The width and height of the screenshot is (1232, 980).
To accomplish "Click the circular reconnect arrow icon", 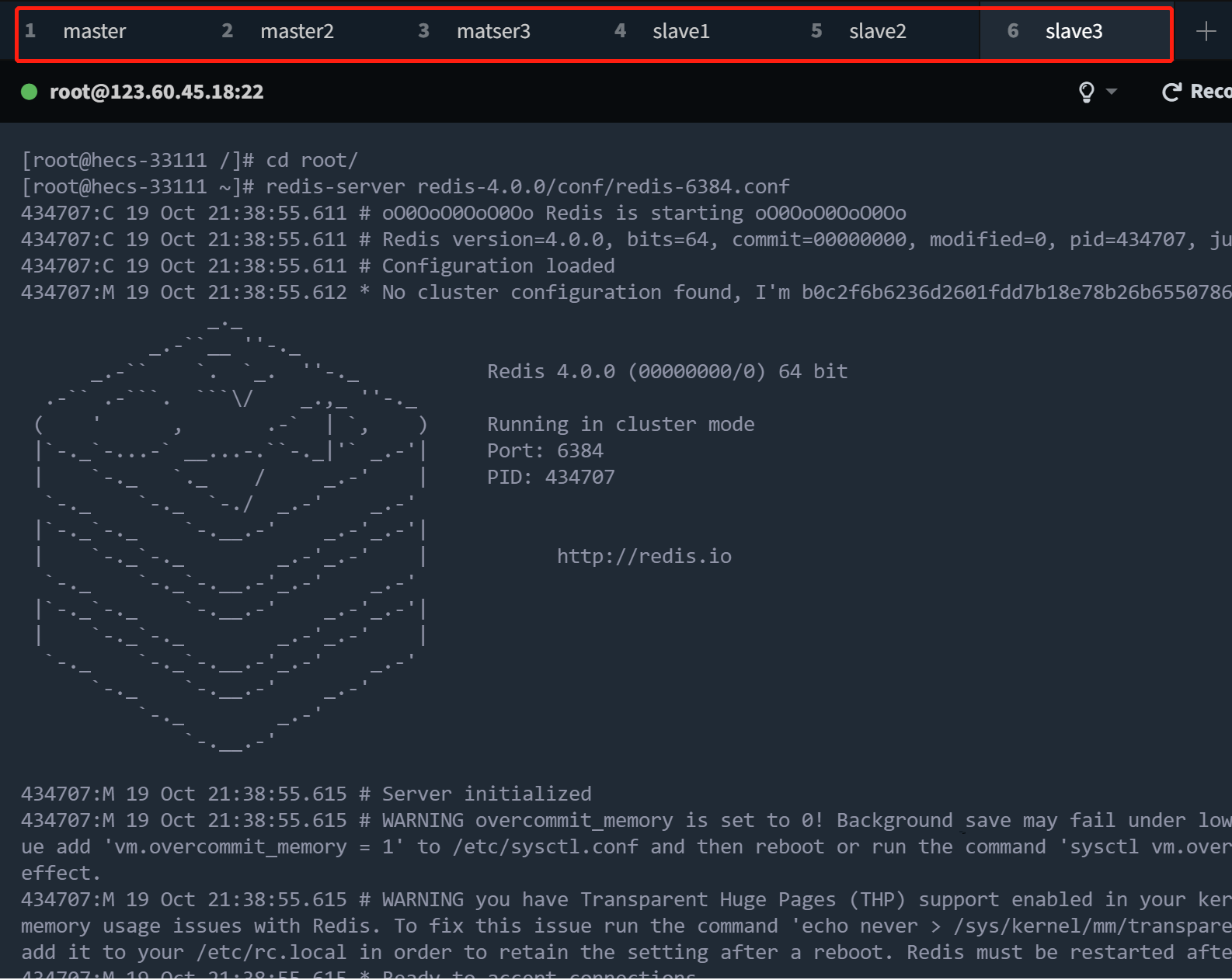I will pyautogui.click(x=1171, y=92).
